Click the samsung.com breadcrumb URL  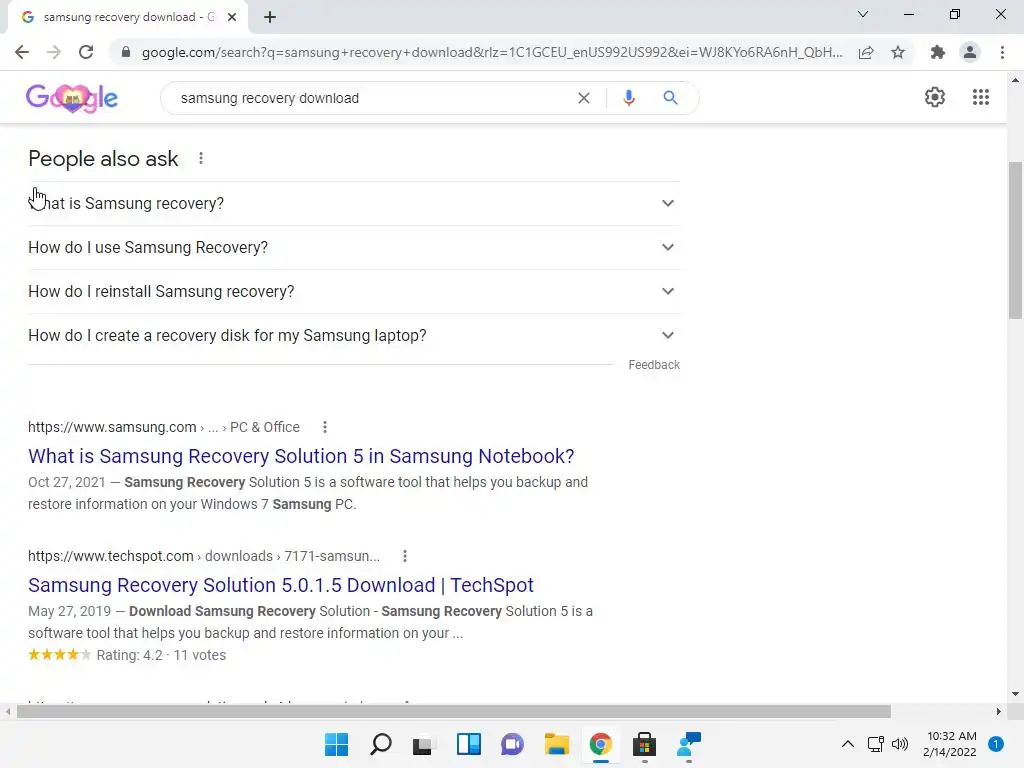(x=164, y=427)
